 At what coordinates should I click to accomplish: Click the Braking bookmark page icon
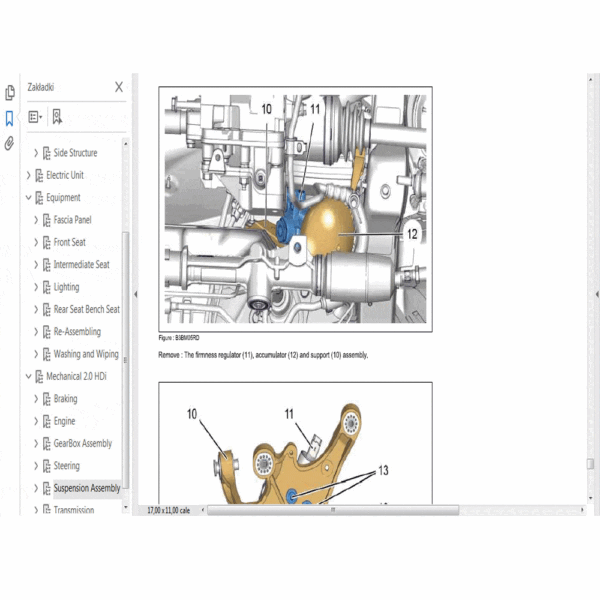pyautogui.click(x=46, y=399)
